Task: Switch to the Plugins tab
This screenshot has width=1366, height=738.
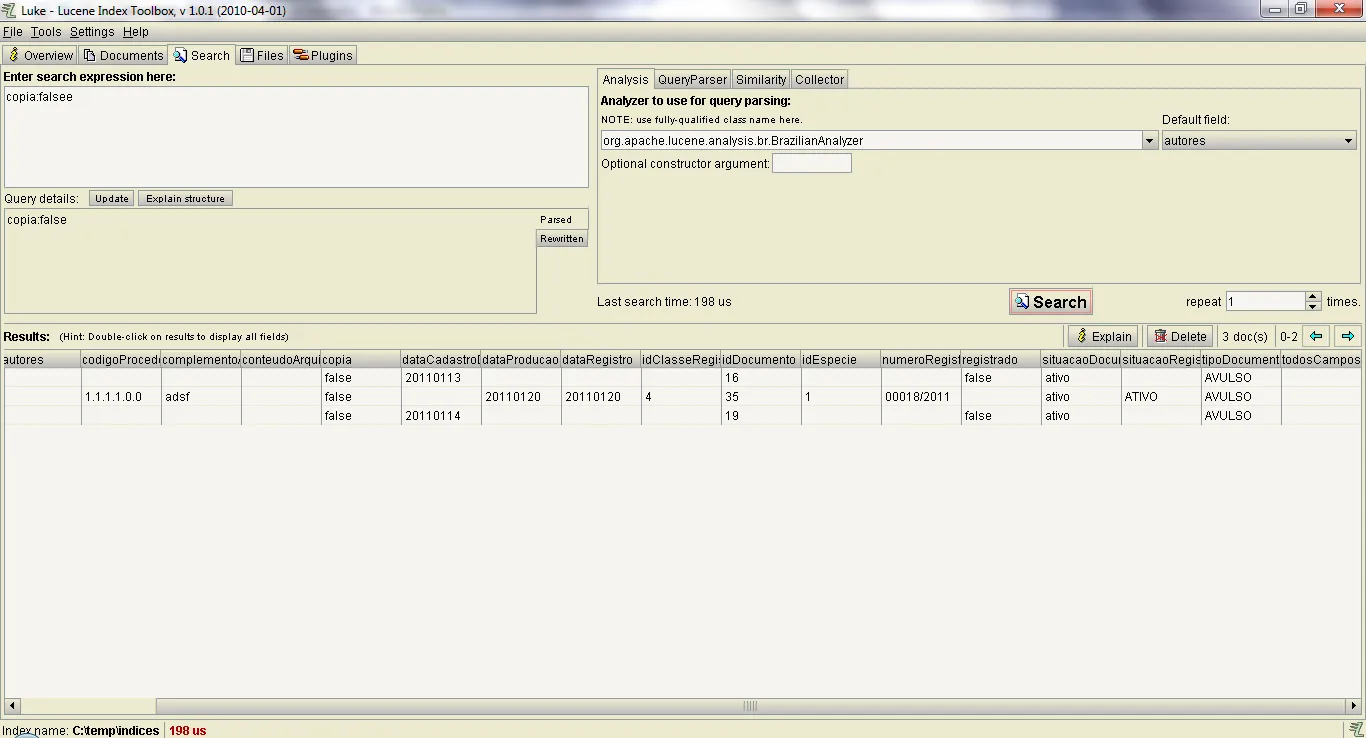Action: (x=323, y=55)
